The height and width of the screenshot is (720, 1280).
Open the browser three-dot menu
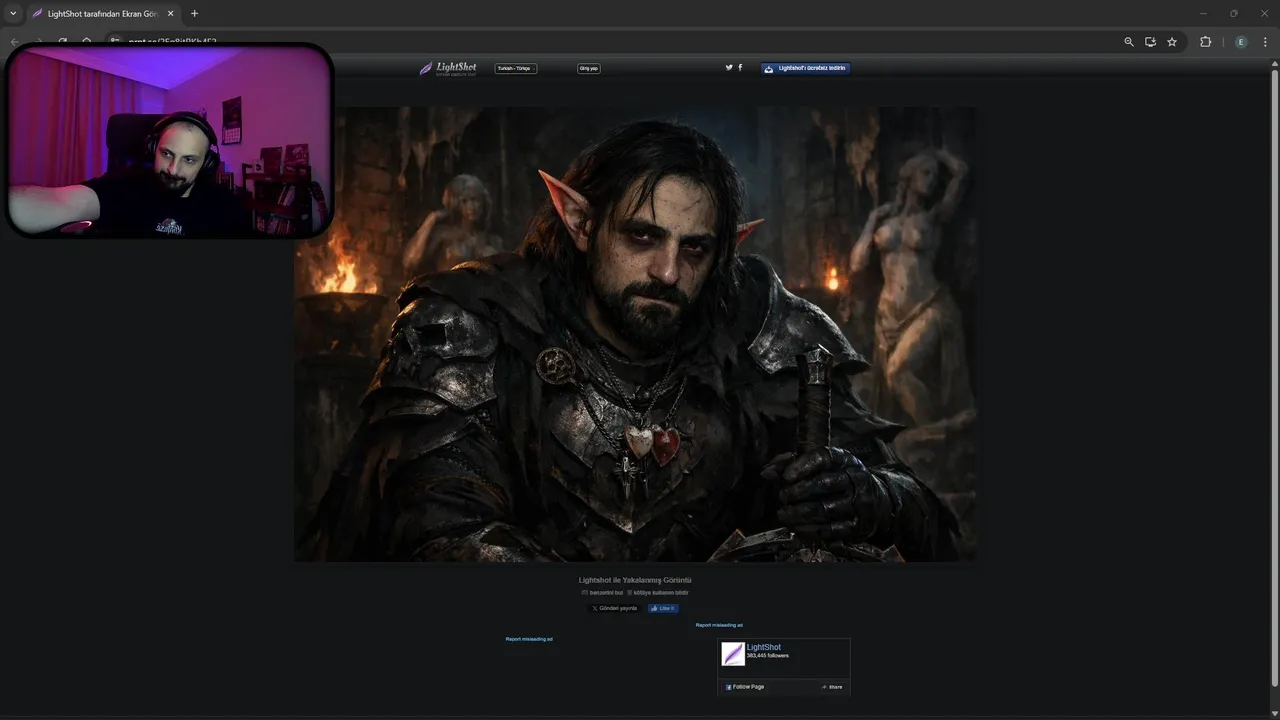point(1266,42)
